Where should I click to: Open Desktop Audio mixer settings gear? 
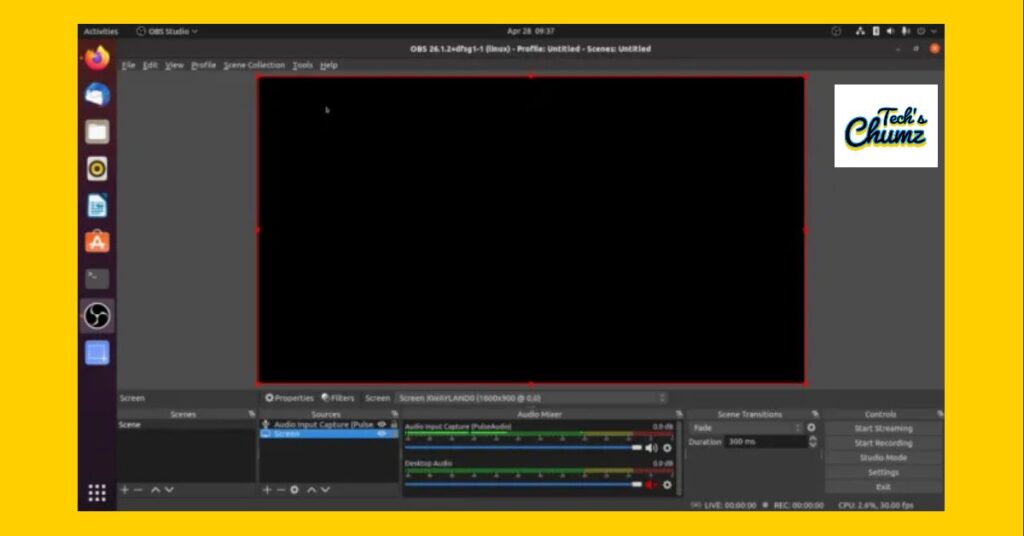[667, 484]
